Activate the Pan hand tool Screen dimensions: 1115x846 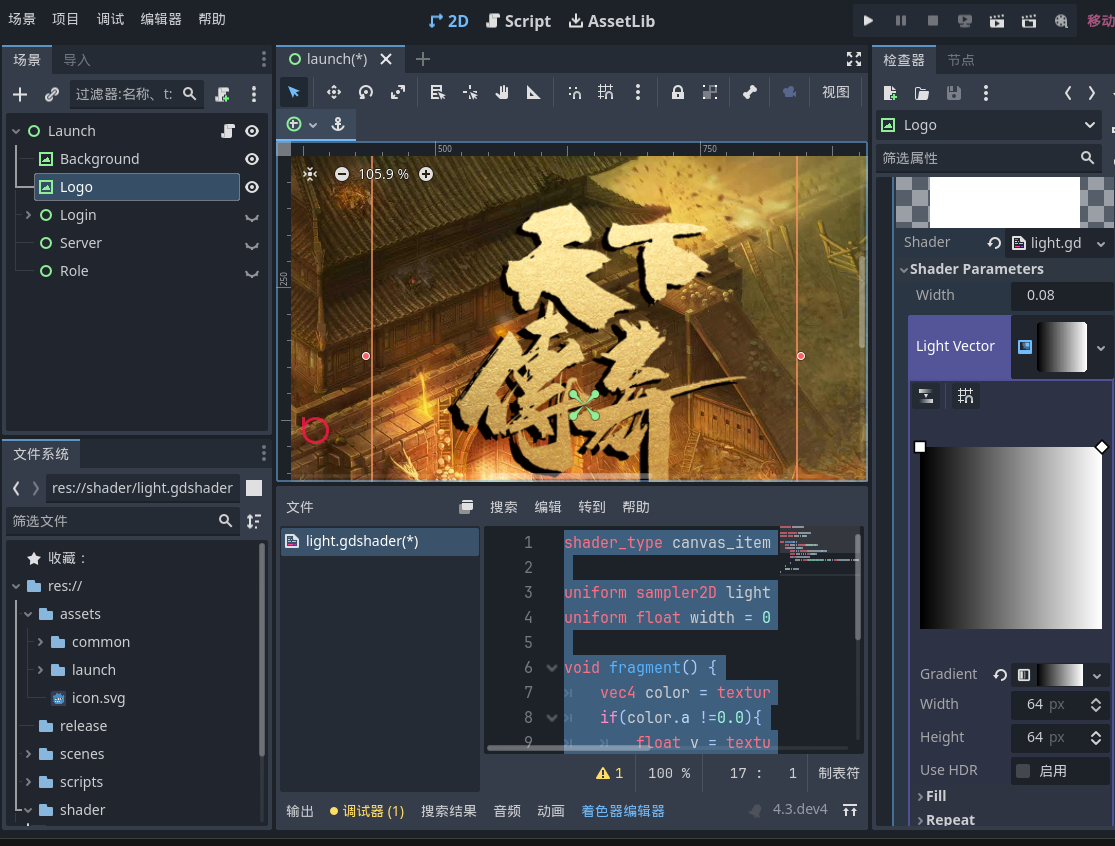(x=502, y=92)
